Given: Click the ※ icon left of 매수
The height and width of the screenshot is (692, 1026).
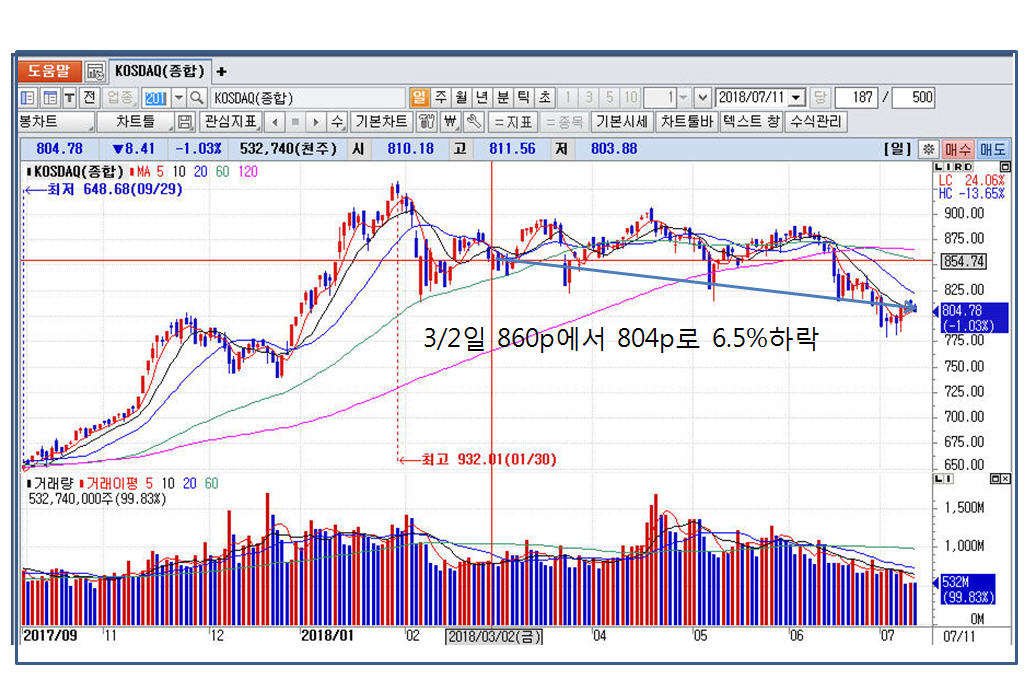Looking at the screenshot, I should click(x=929, y=148).
